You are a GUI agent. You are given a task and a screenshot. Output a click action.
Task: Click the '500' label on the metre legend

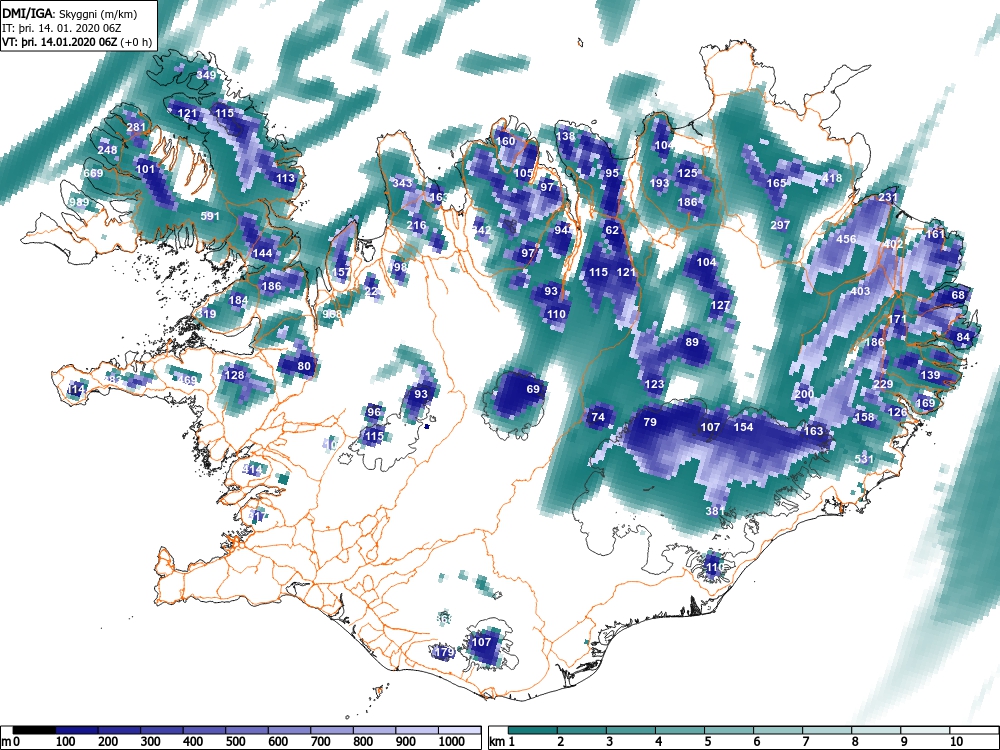(x=235, y=742)
